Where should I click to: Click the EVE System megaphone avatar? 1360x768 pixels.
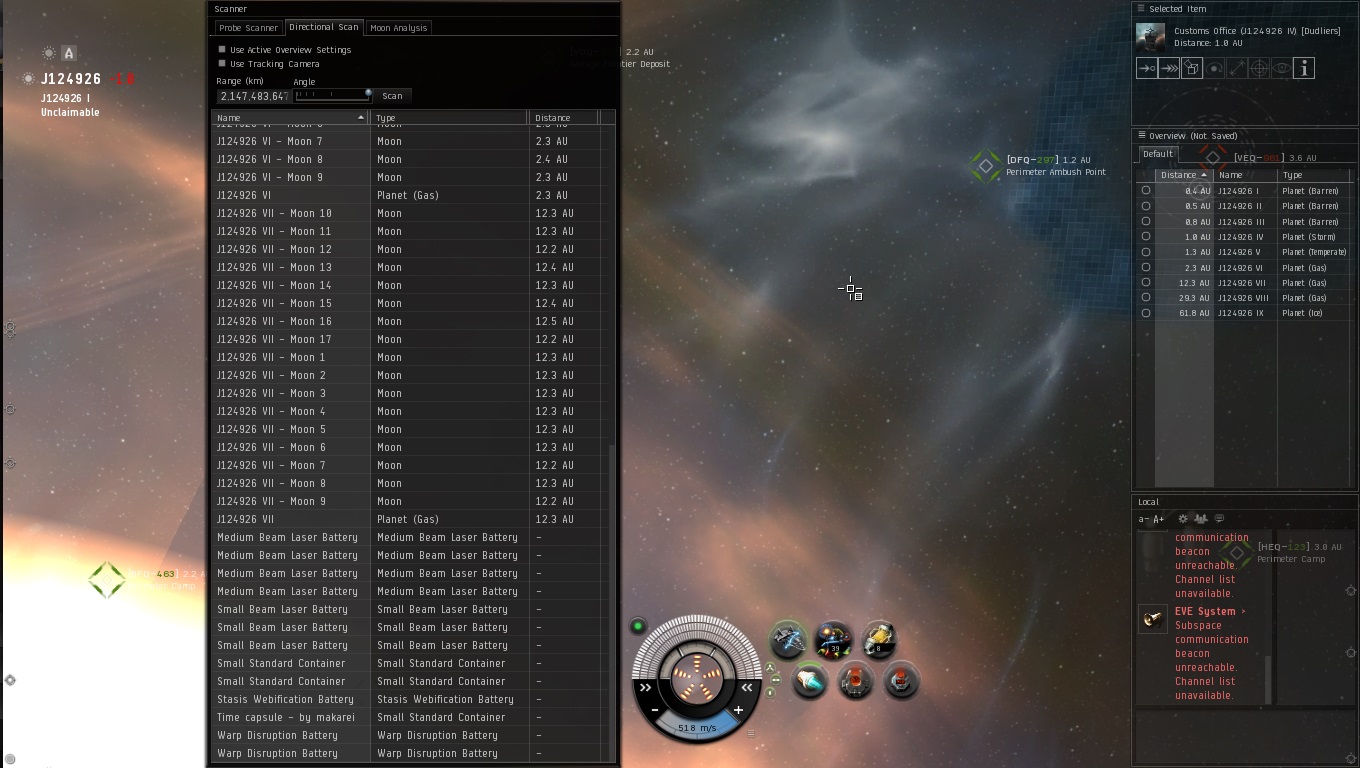1153,618
